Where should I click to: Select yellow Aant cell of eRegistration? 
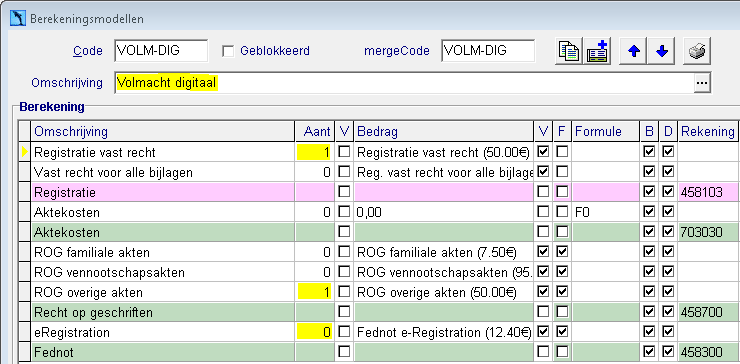pos(314,332)
